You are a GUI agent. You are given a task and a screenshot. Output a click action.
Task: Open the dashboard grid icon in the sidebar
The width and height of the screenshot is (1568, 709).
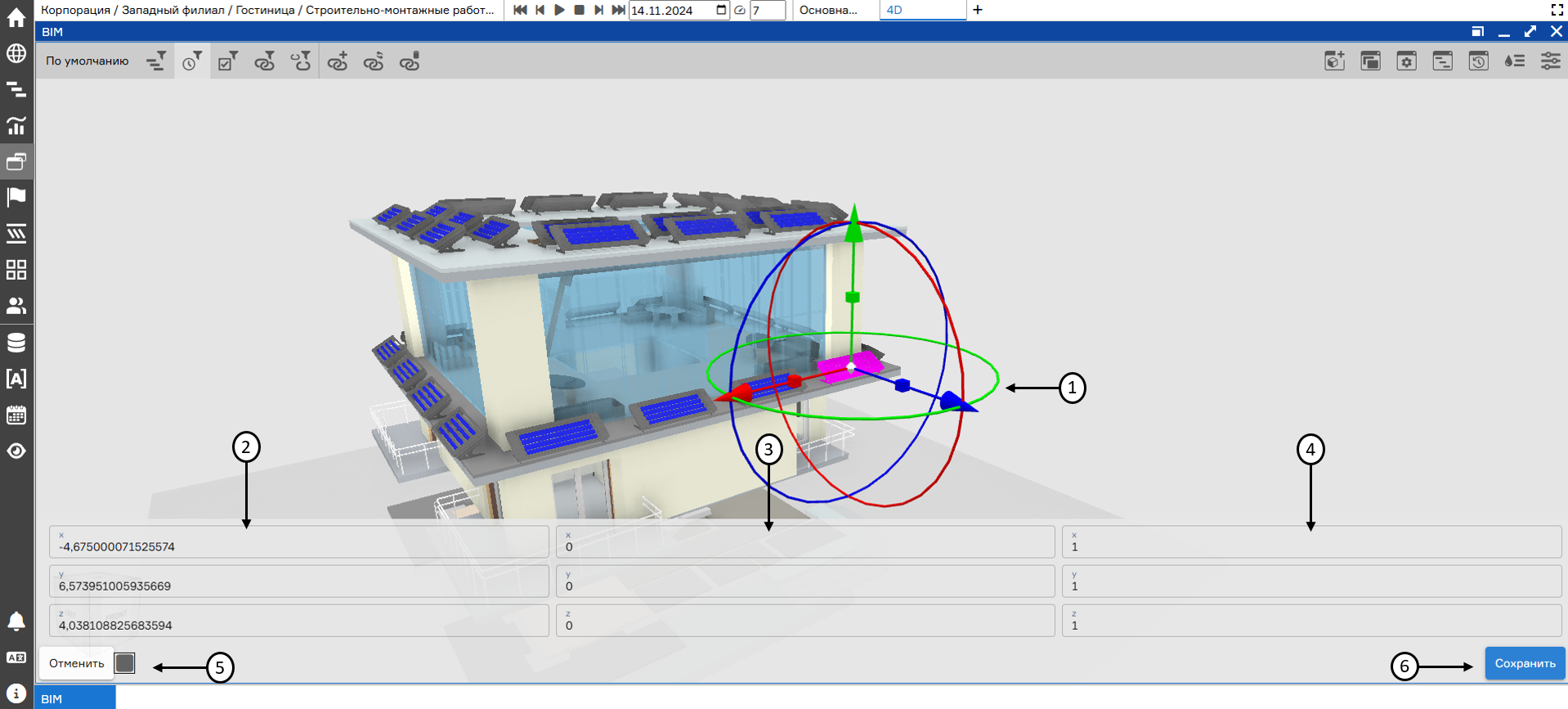click(x=16, y=270)
